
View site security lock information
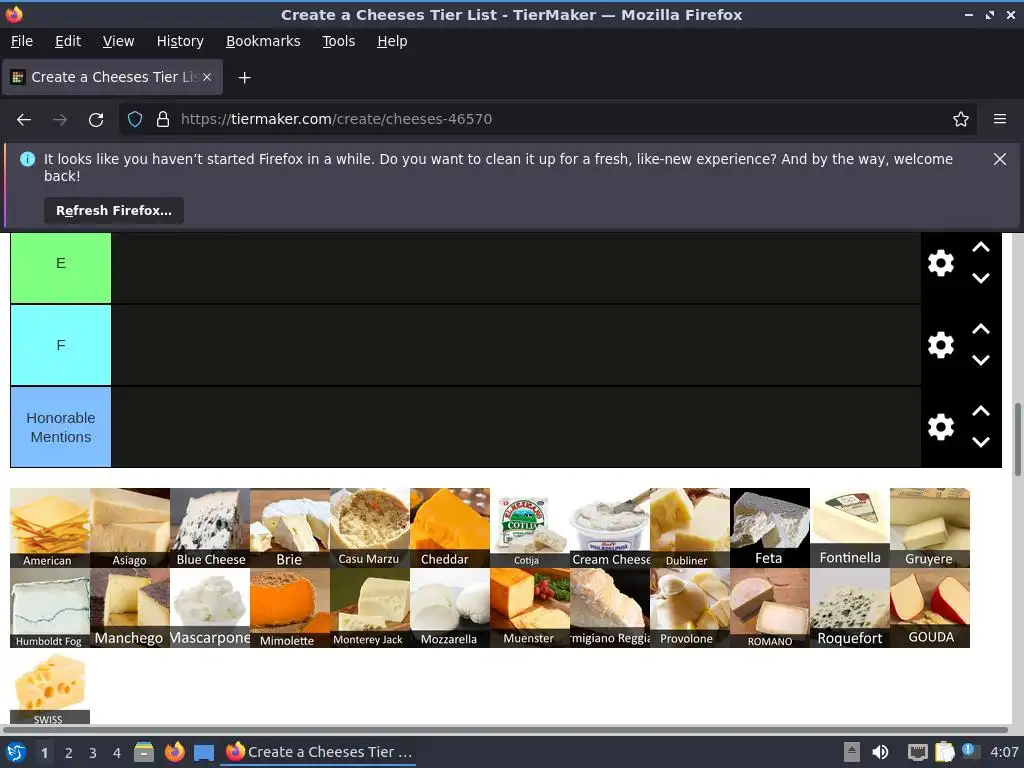click(163, 120)
